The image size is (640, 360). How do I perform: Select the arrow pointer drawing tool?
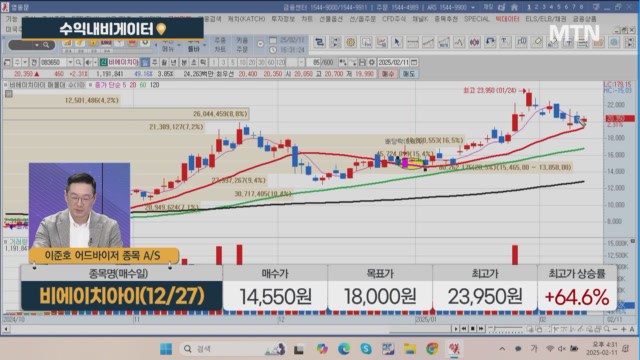pos(397,42)
